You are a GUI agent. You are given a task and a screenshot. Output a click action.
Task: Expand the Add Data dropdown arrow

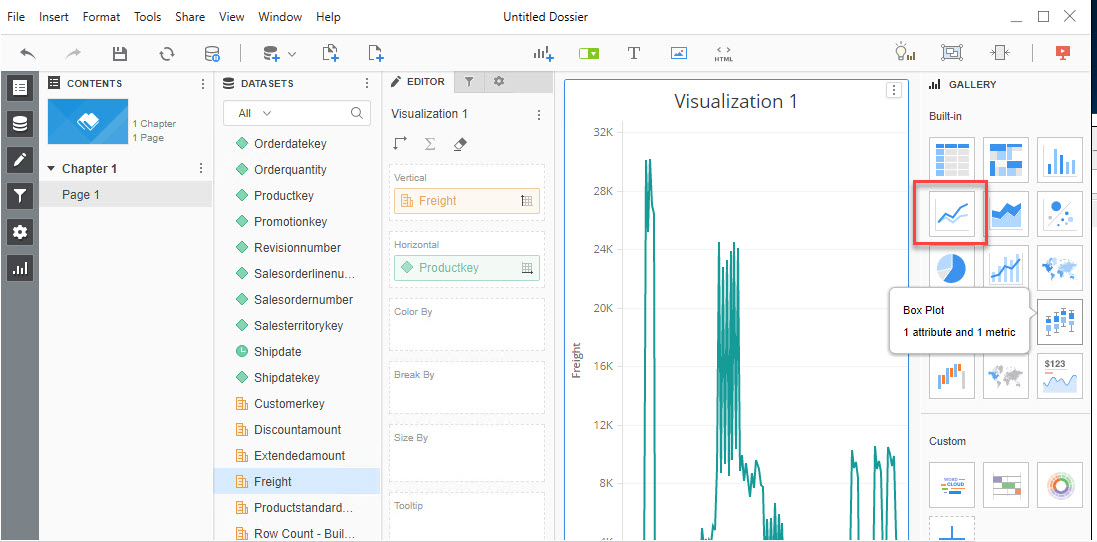click(292, 54)
